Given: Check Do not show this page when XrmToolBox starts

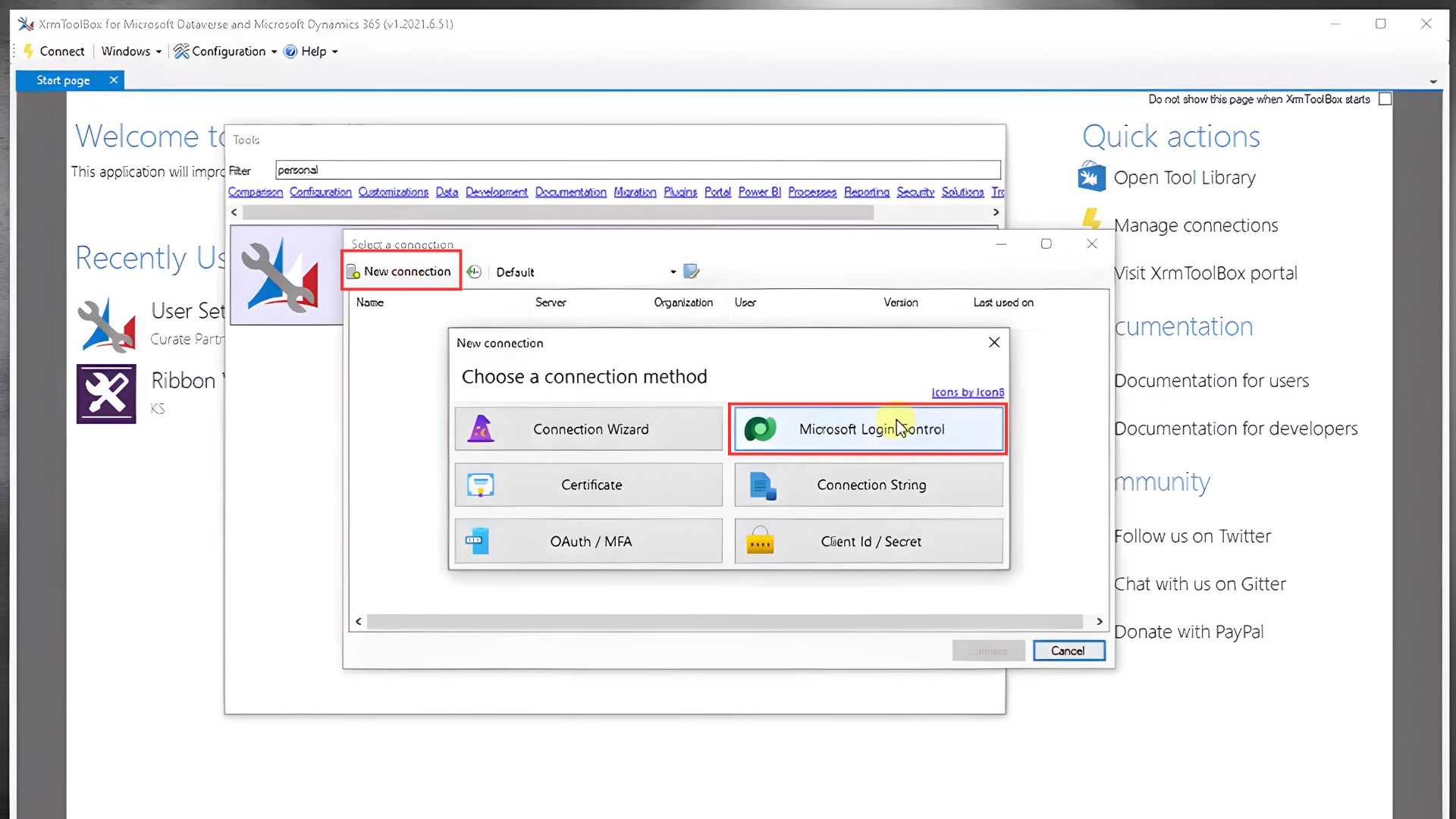Looking at the screenshot, I should point(1385,99).
